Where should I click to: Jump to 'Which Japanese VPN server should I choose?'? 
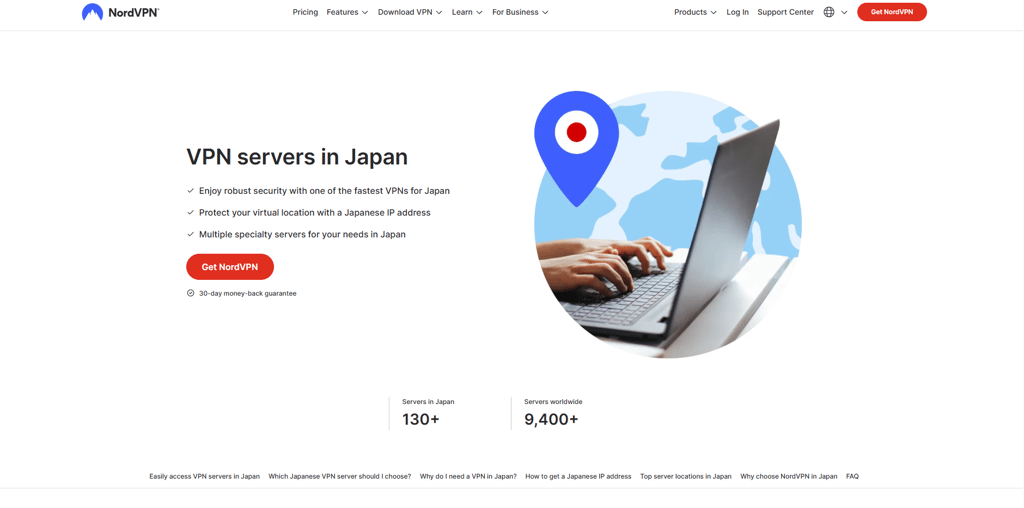click(x=340, y=476)
